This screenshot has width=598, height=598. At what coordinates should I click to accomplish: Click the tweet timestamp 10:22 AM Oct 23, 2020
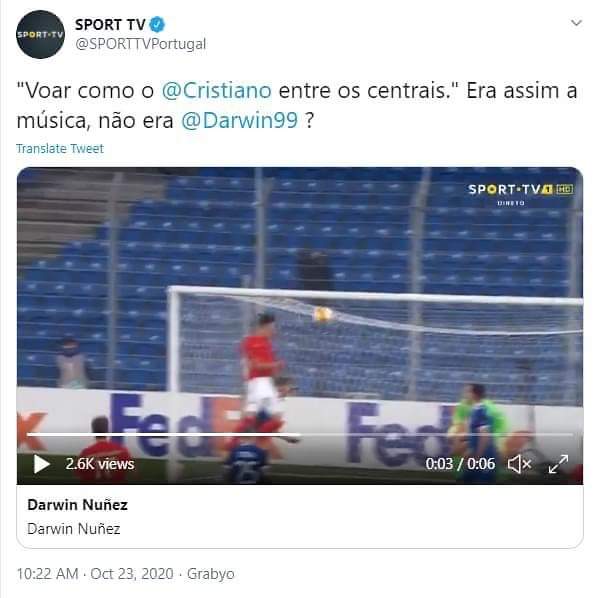click(95, 574)
